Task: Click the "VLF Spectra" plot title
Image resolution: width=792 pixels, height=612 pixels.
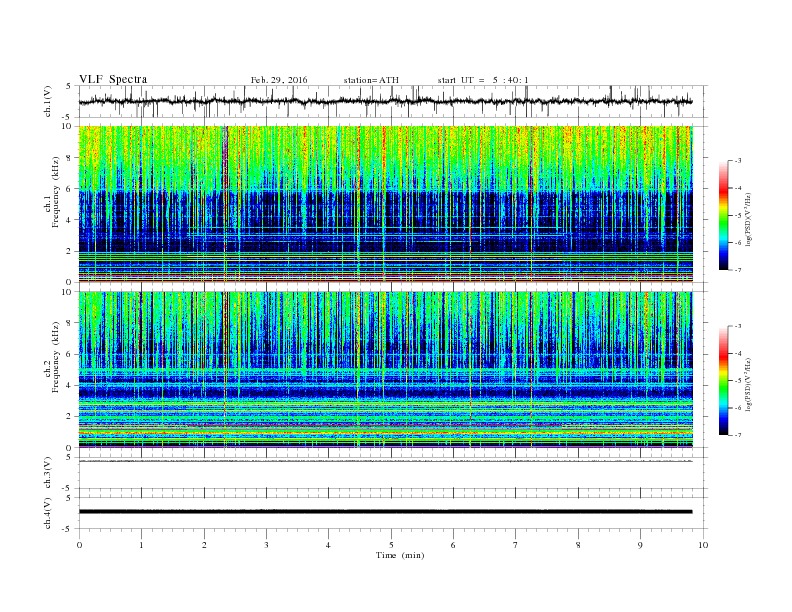Action: click(113, 79)
